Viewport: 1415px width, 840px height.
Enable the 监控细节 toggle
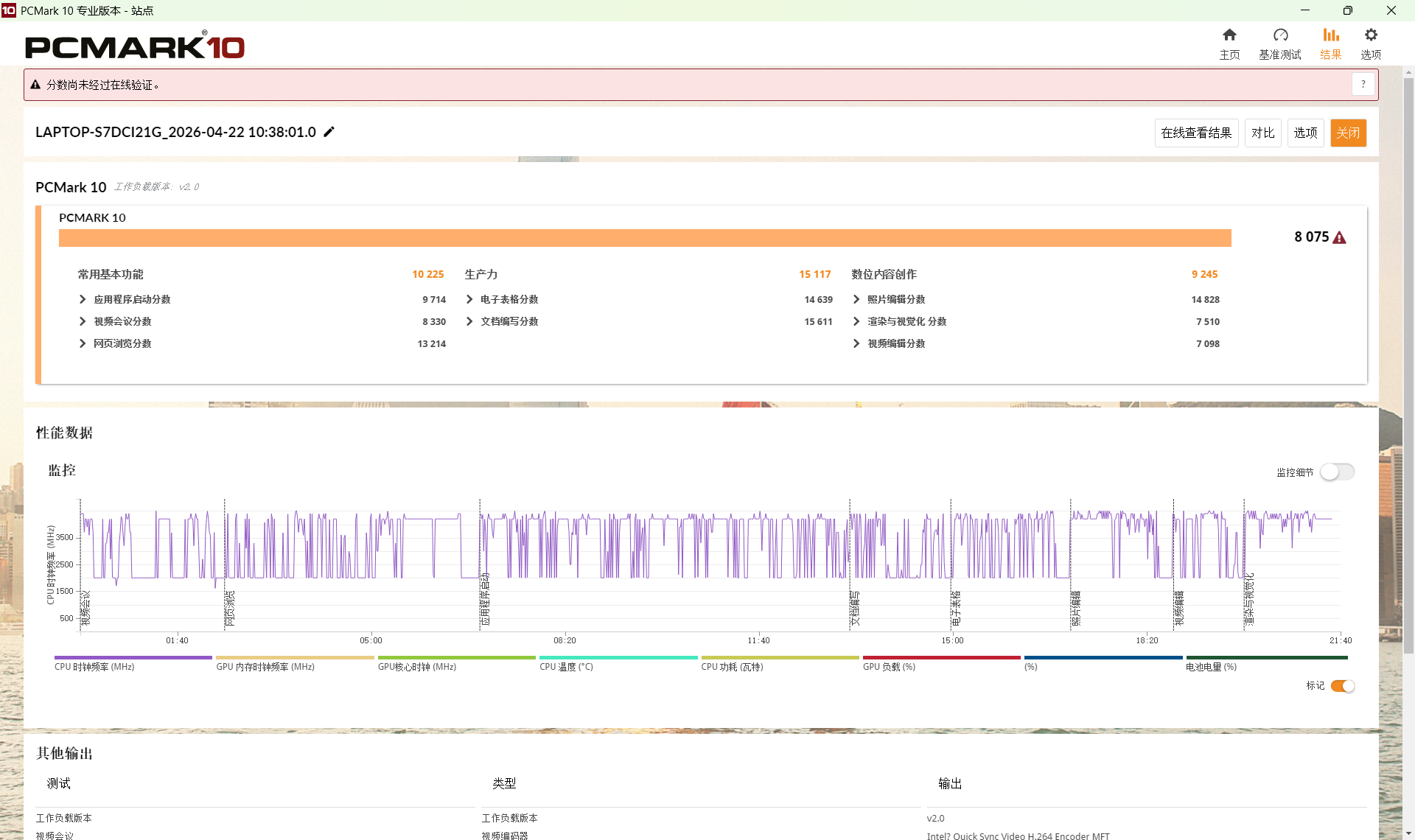tap(1337, 472)
